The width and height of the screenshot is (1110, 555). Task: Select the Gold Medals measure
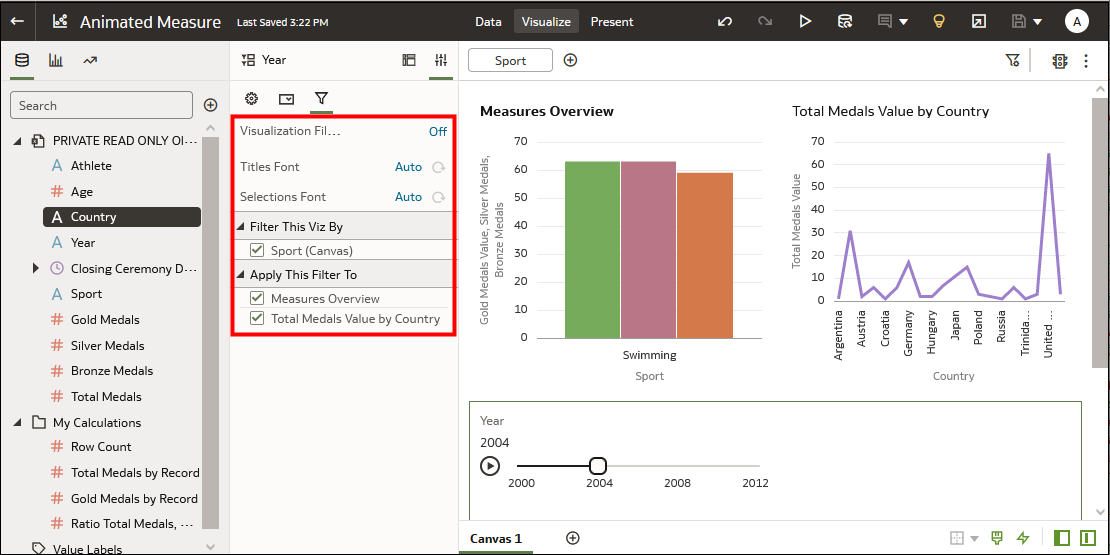tap(105, 320)
